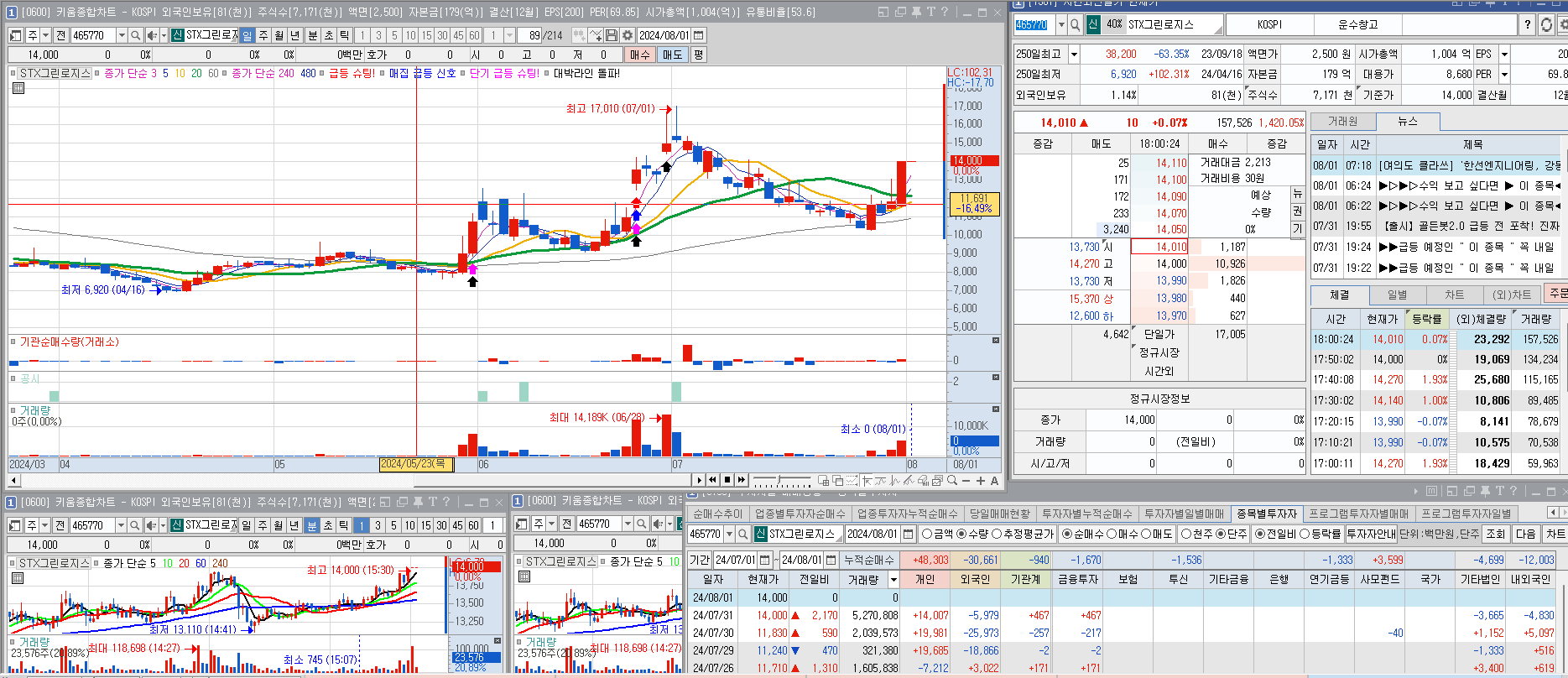The height and width of the screenshot is (678, 1568).
Task: Select the 추정평균가 radio button
Action: pos(997,534)
